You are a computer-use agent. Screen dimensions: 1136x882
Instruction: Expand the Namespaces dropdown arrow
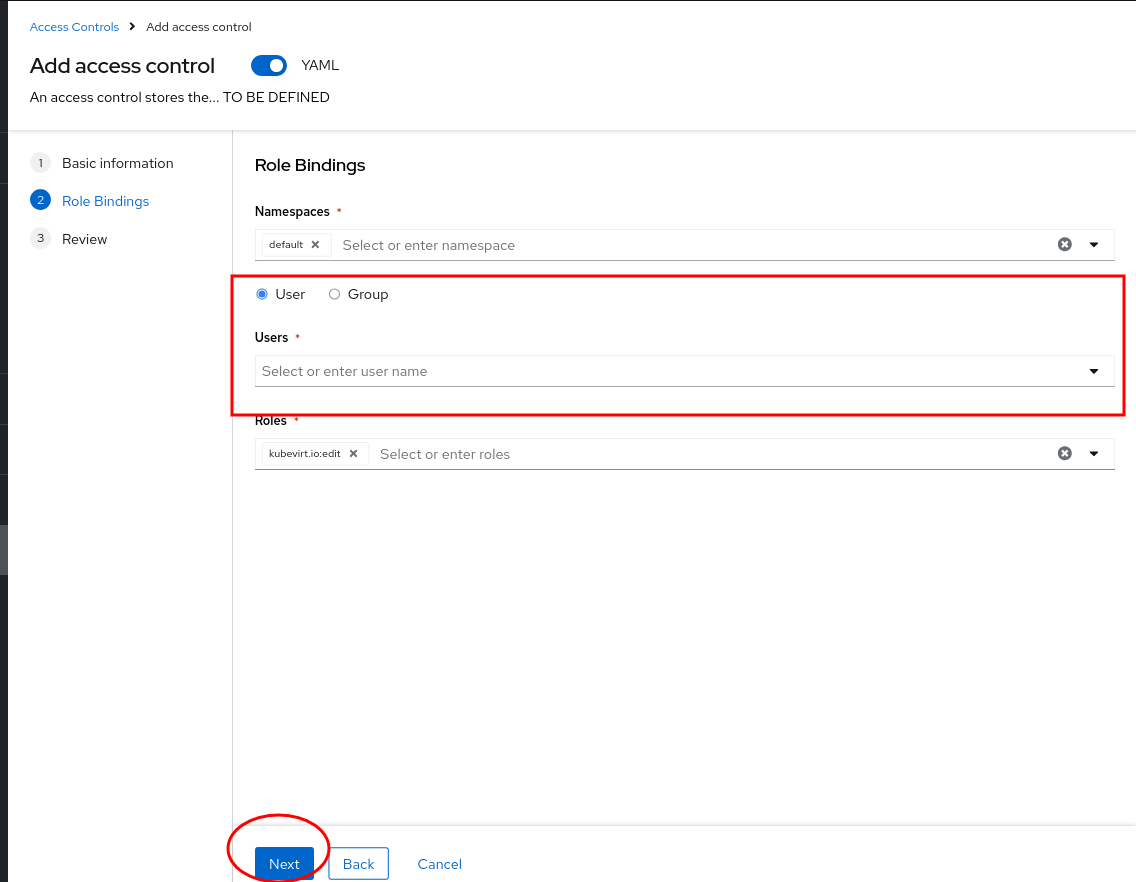(x=1094, y=244)
